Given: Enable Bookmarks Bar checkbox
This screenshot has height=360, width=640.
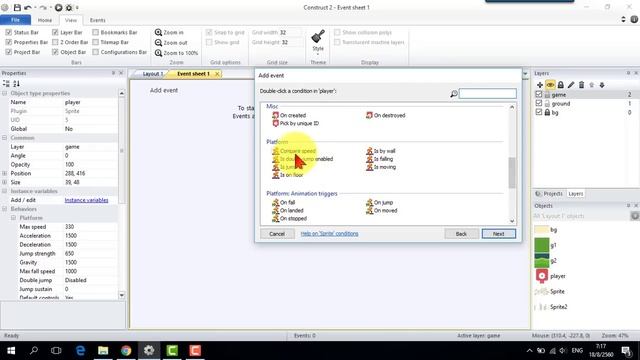Looking at the screenshot, I should (96, 32).
